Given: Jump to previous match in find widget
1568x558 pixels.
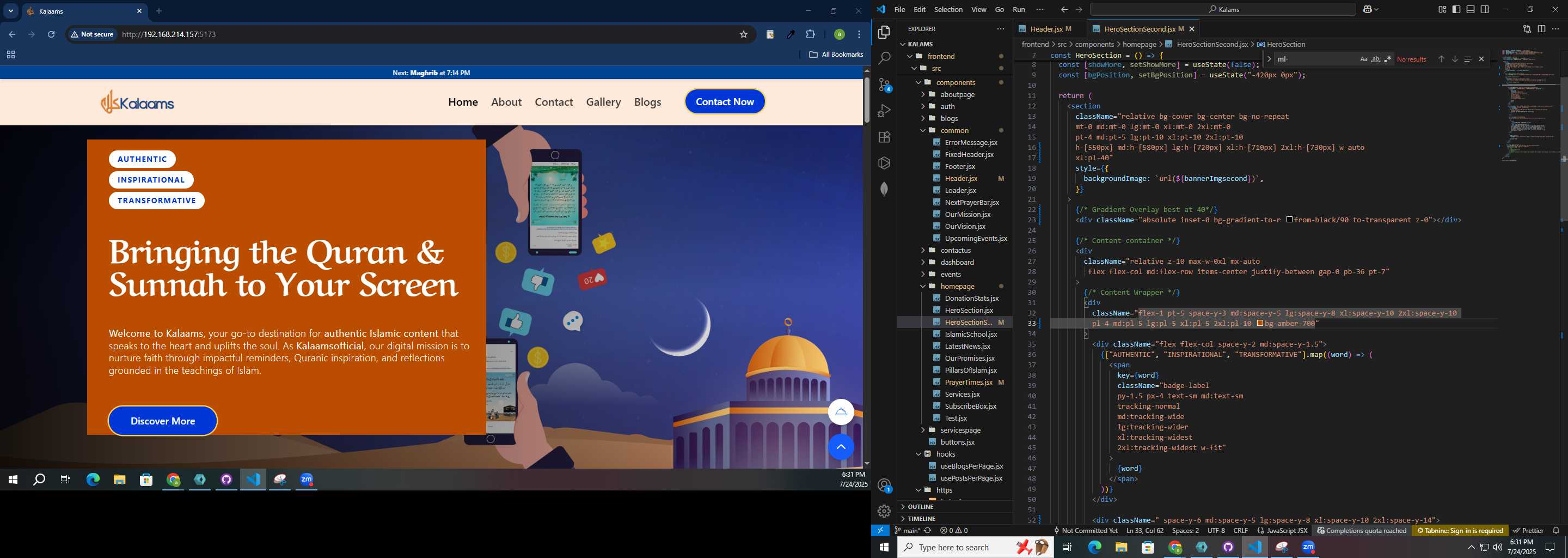Looking at the screenshot, I should tap(1441, 59).
